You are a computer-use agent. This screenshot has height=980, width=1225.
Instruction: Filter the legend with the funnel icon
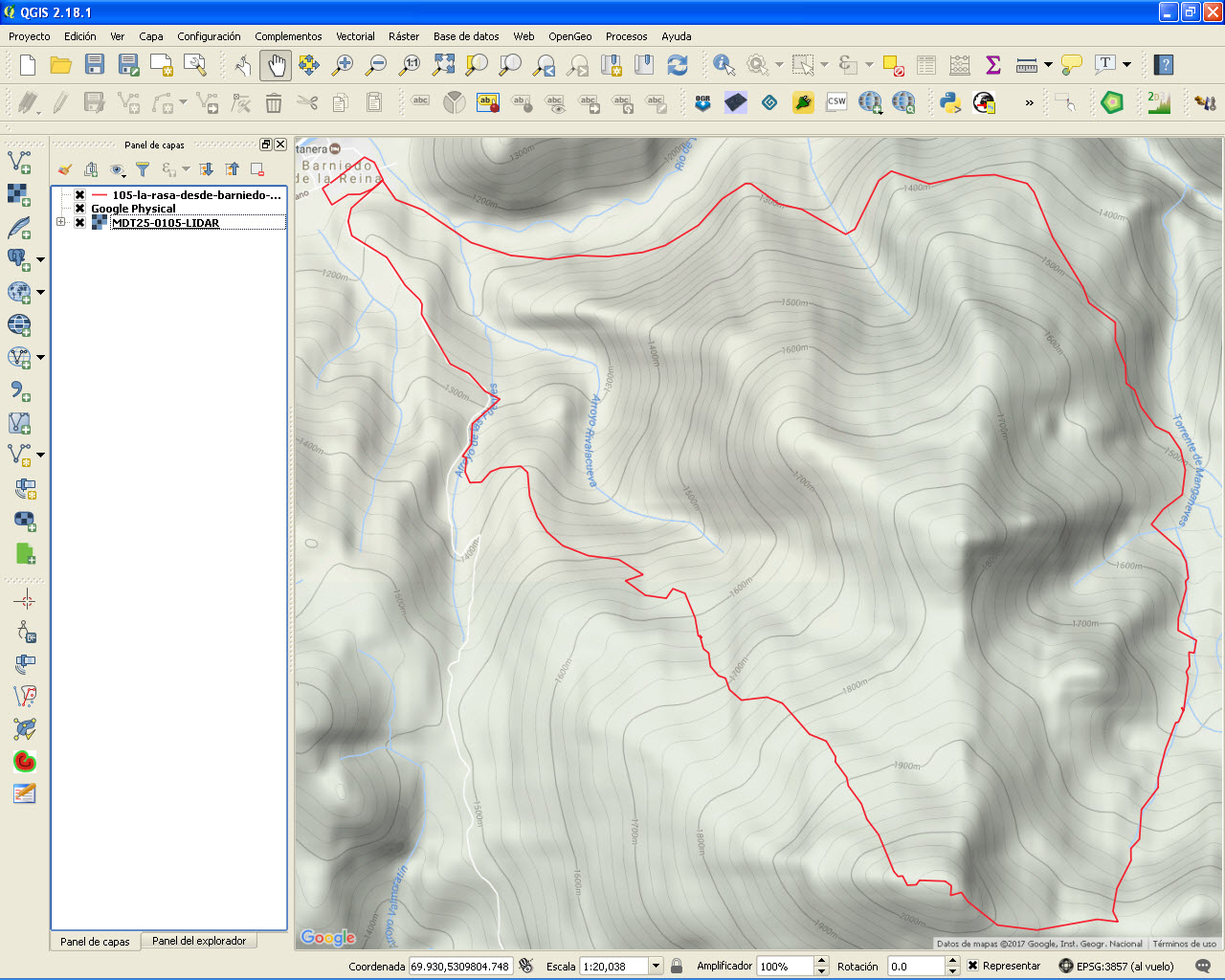[x=143, y=169]
